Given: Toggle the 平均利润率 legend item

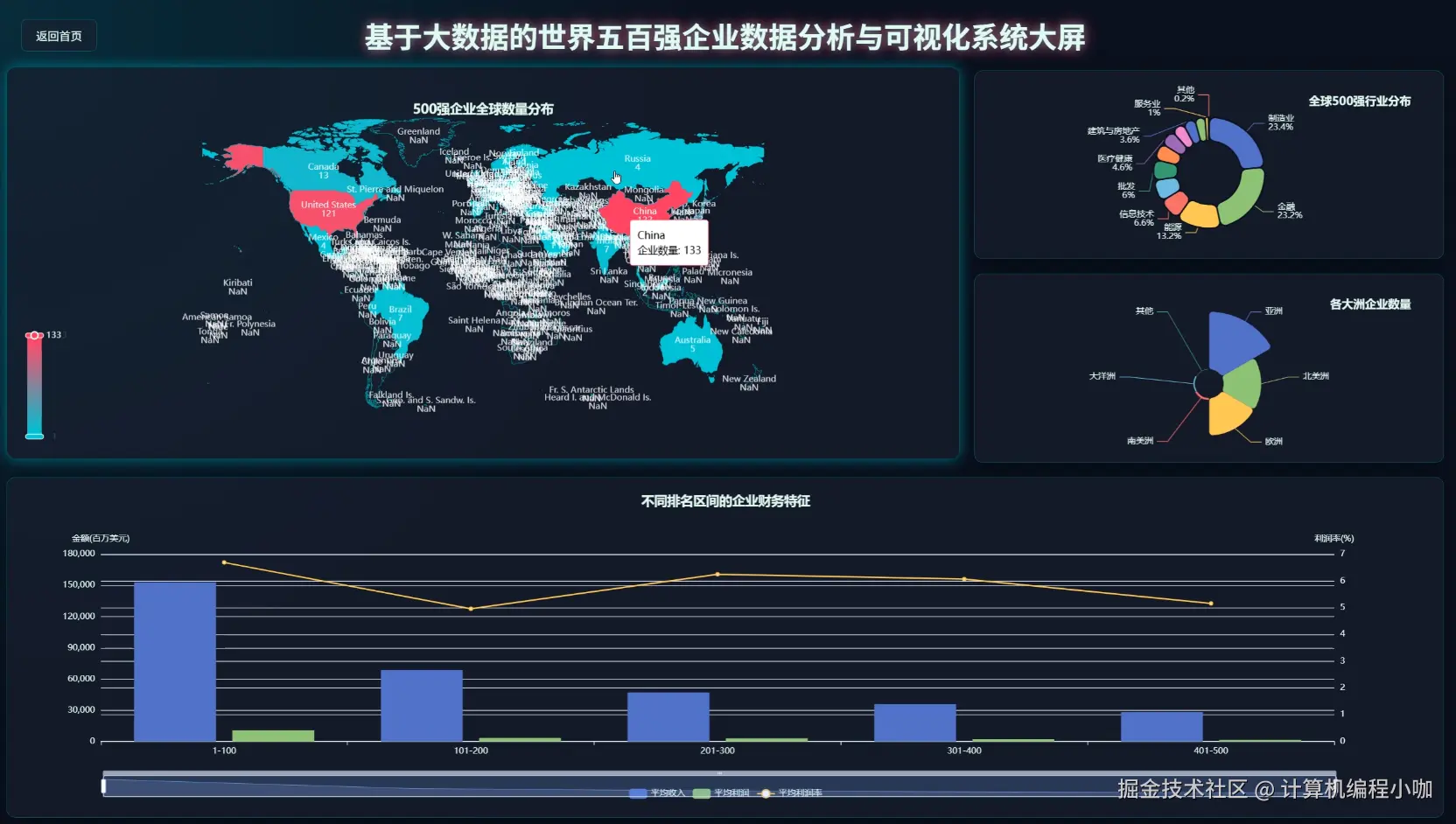Looking at the screenshot, I should point(790,793).
